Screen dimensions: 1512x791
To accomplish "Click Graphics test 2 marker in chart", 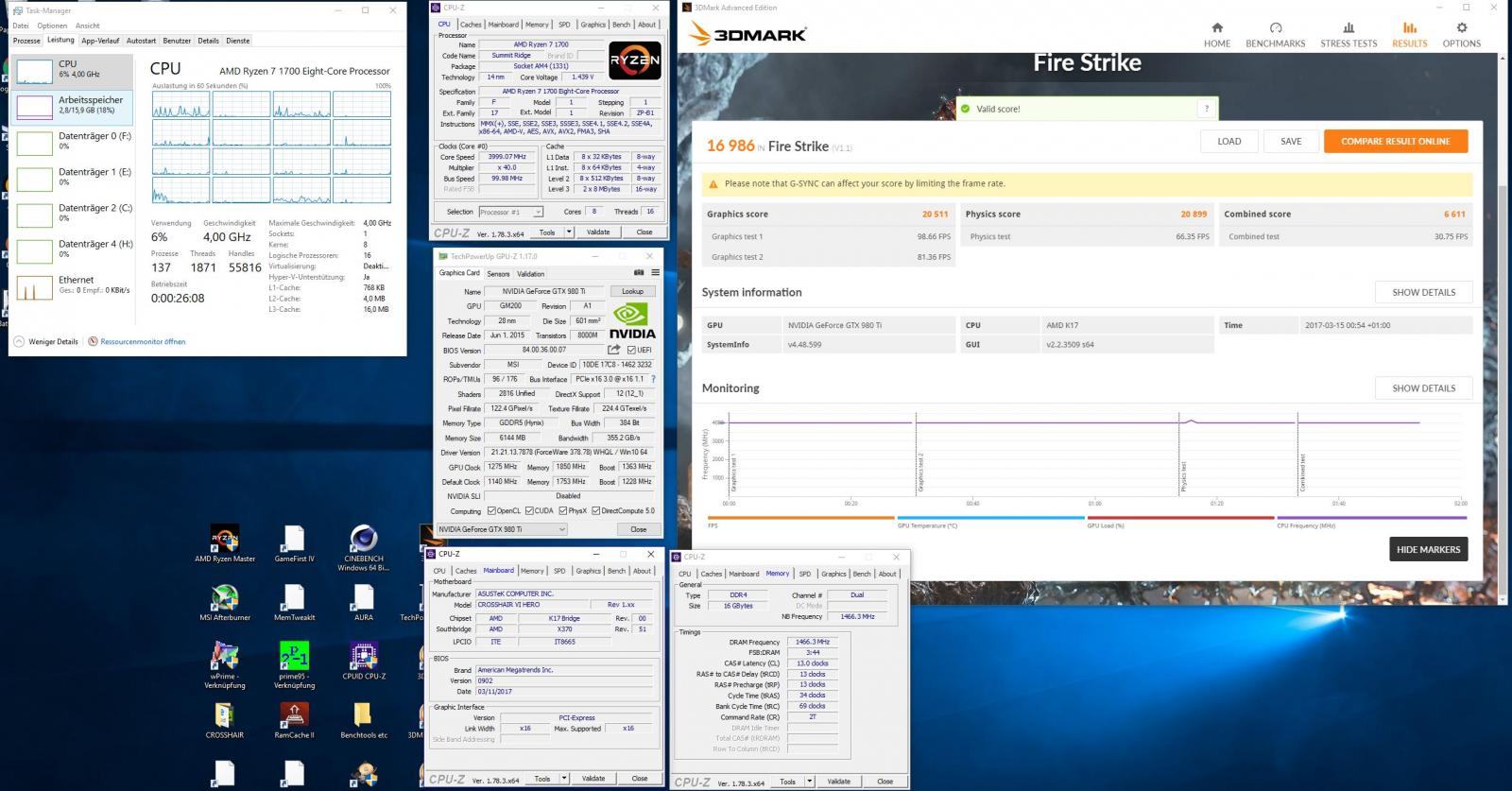I will pos(916,454).
